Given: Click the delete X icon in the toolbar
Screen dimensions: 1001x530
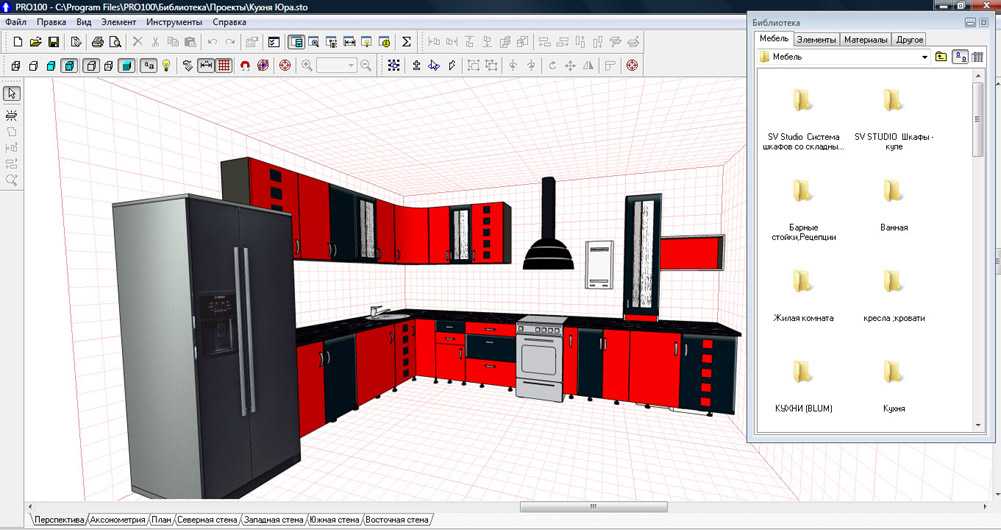Looking at the screenshot, I should 137,42.
